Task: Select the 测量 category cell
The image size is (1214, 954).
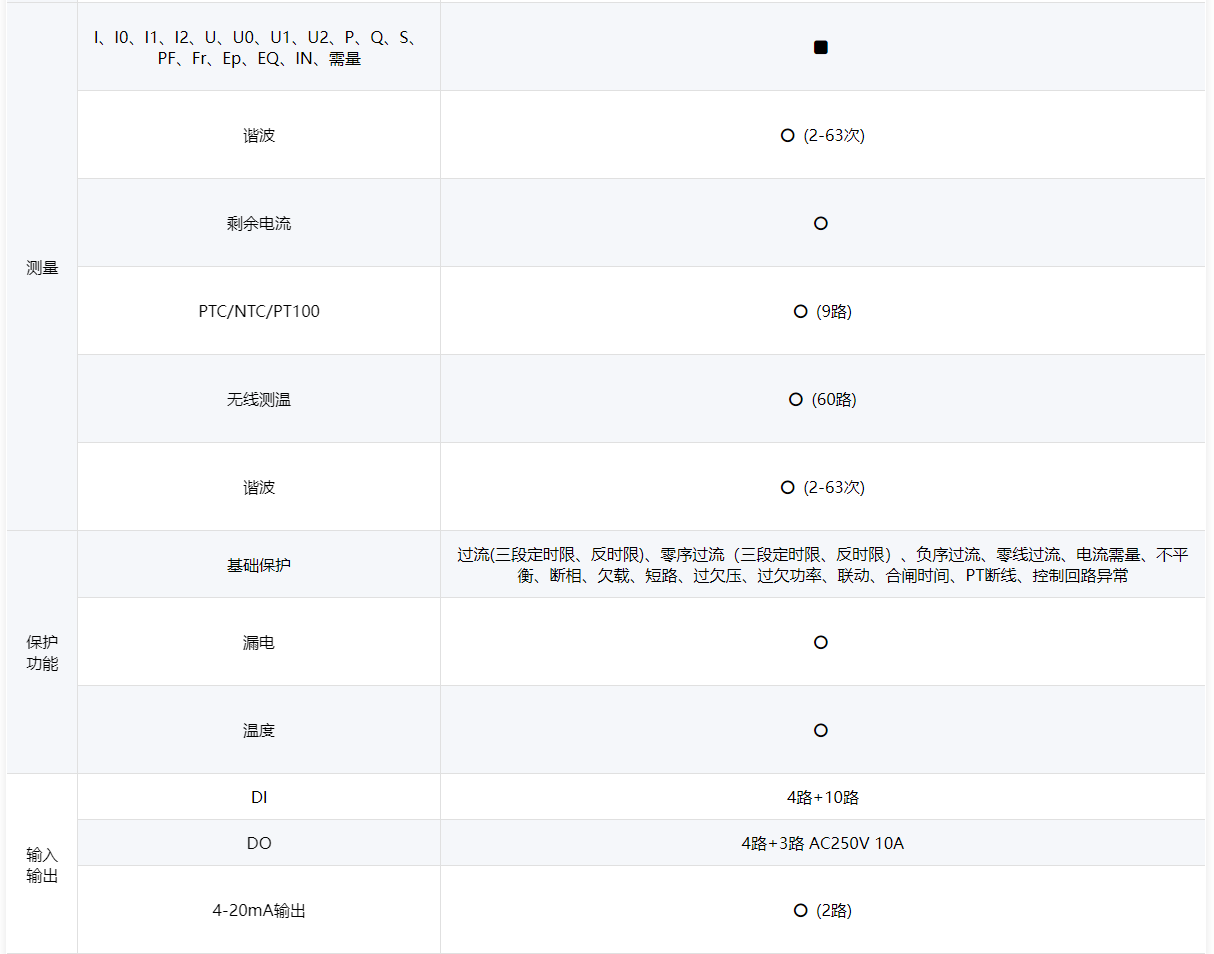Action: coord(42,268)
